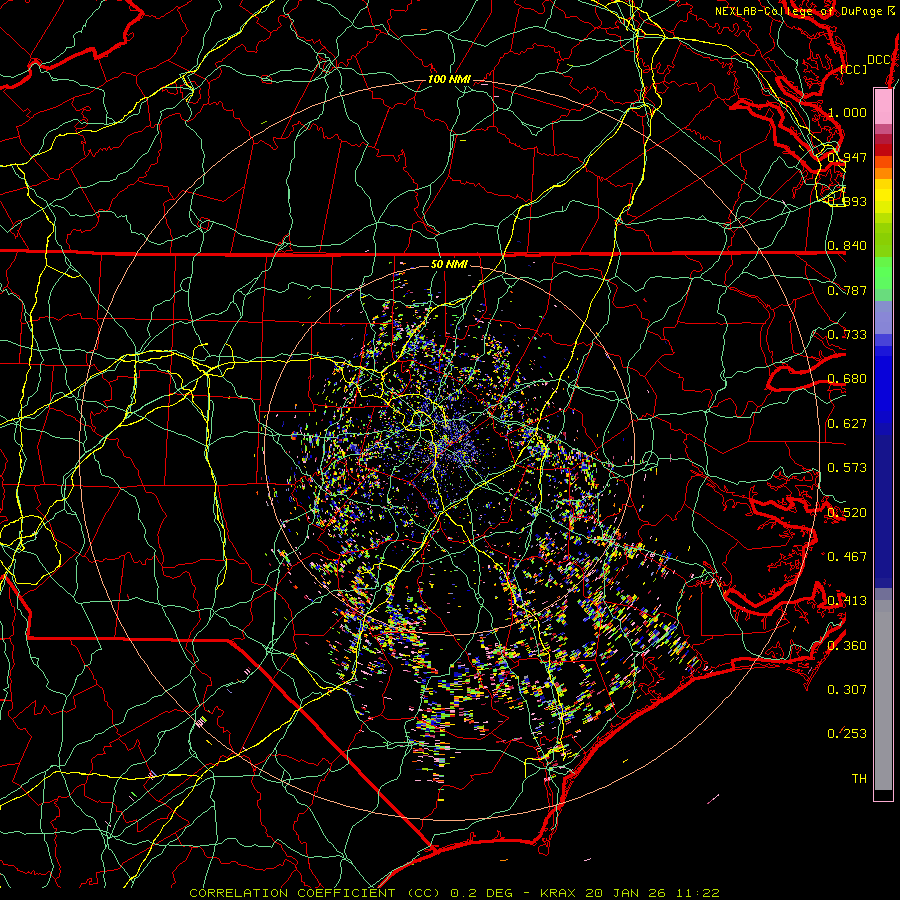Click the 11:22 timestamp
The height and width of the screenshot is (900, 900).
tap(699, 893)
